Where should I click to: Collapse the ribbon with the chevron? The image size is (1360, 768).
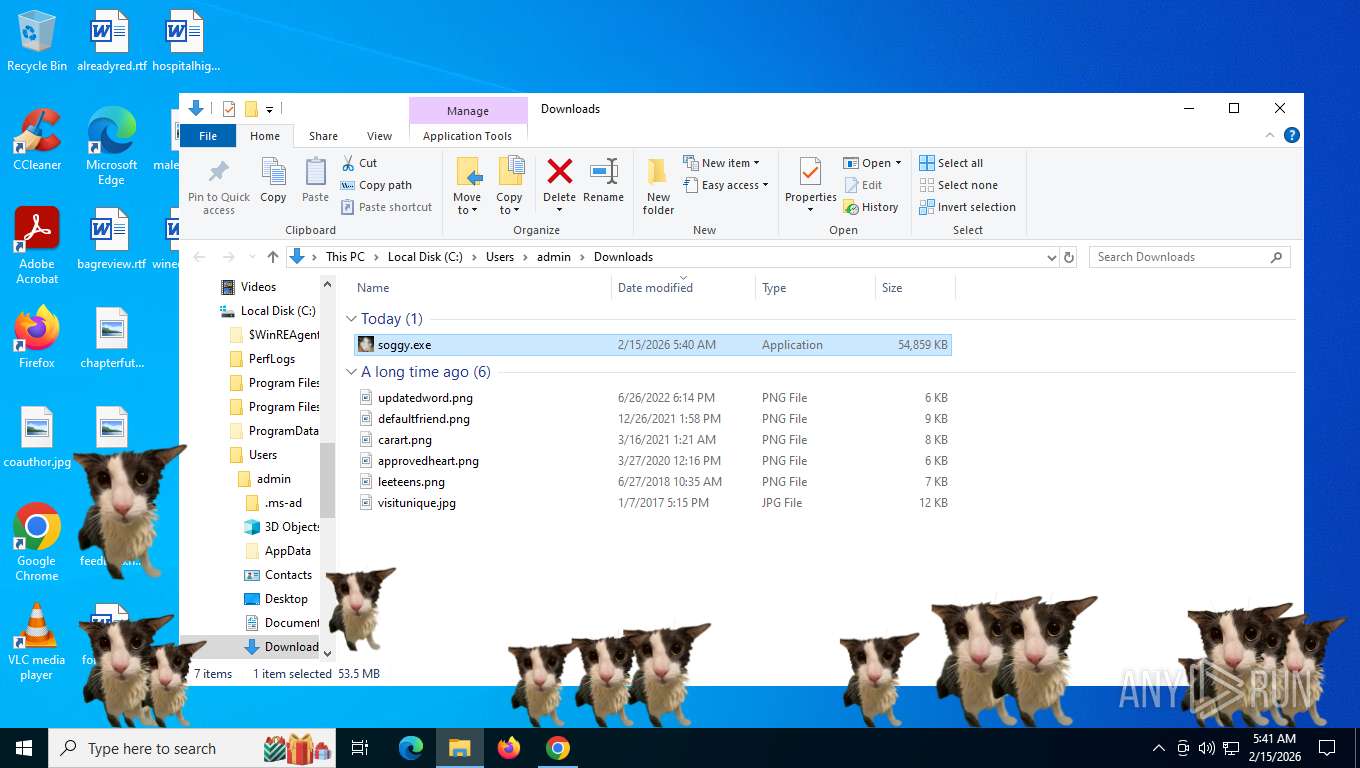pyautogui.click(x=1270, y=135)
